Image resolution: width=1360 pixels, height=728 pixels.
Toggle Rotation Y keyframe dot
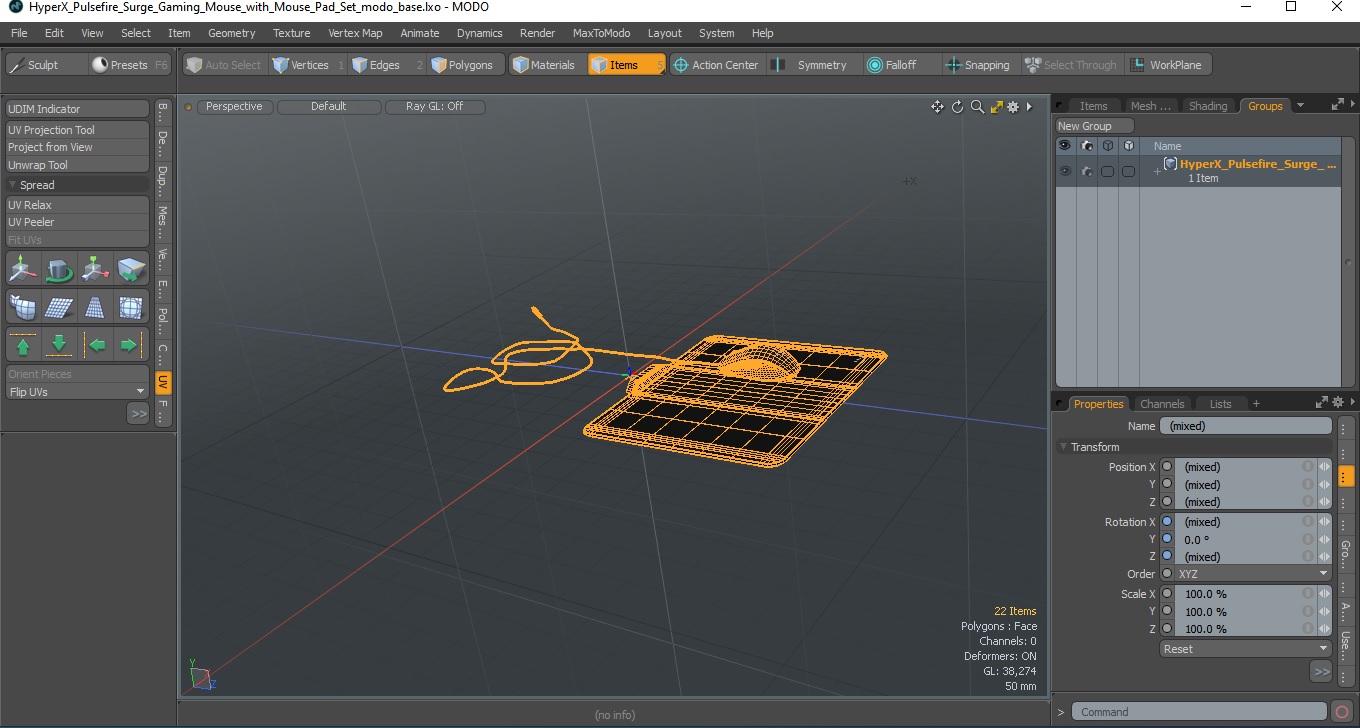point(1166,539)
